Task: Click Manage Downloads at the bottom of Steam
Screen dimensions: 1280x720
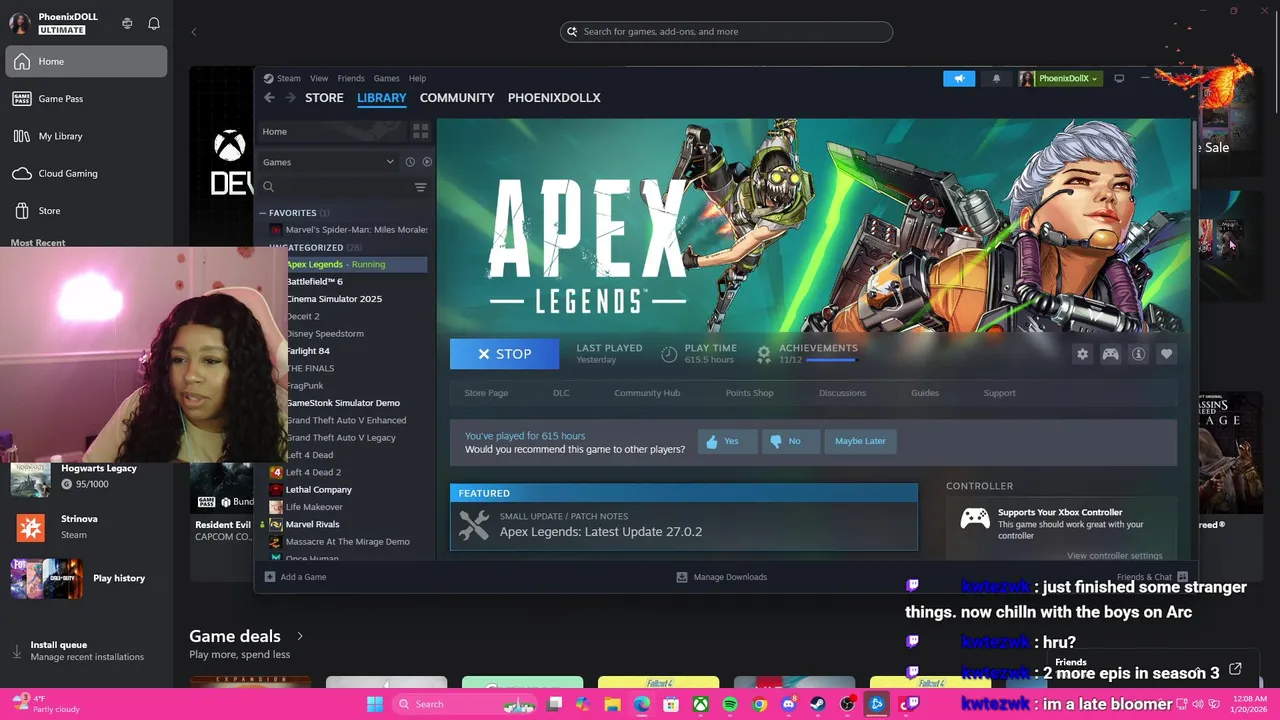Action: point(721,577)
